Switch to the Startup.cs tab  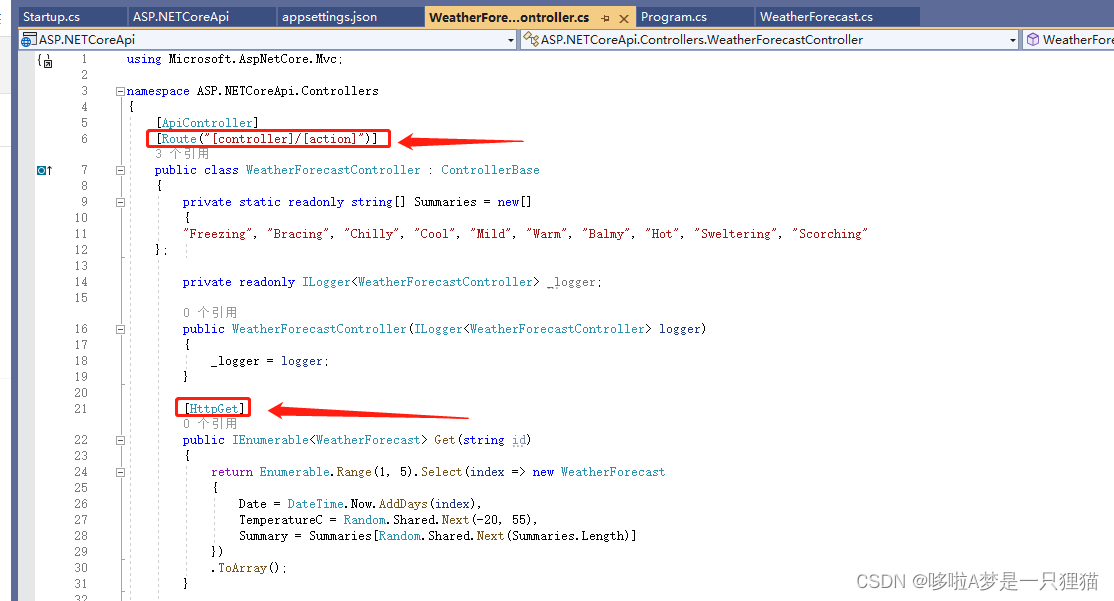(51, 16)
